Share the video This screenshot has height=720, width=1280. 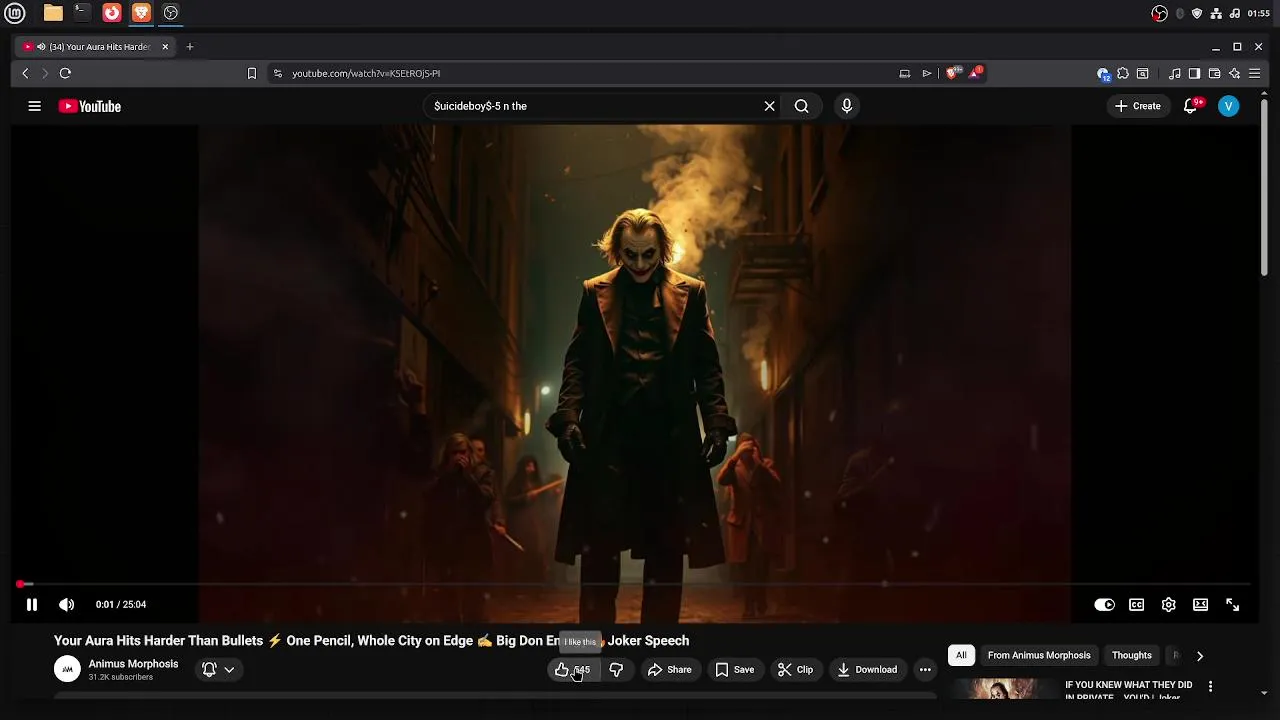669,670
